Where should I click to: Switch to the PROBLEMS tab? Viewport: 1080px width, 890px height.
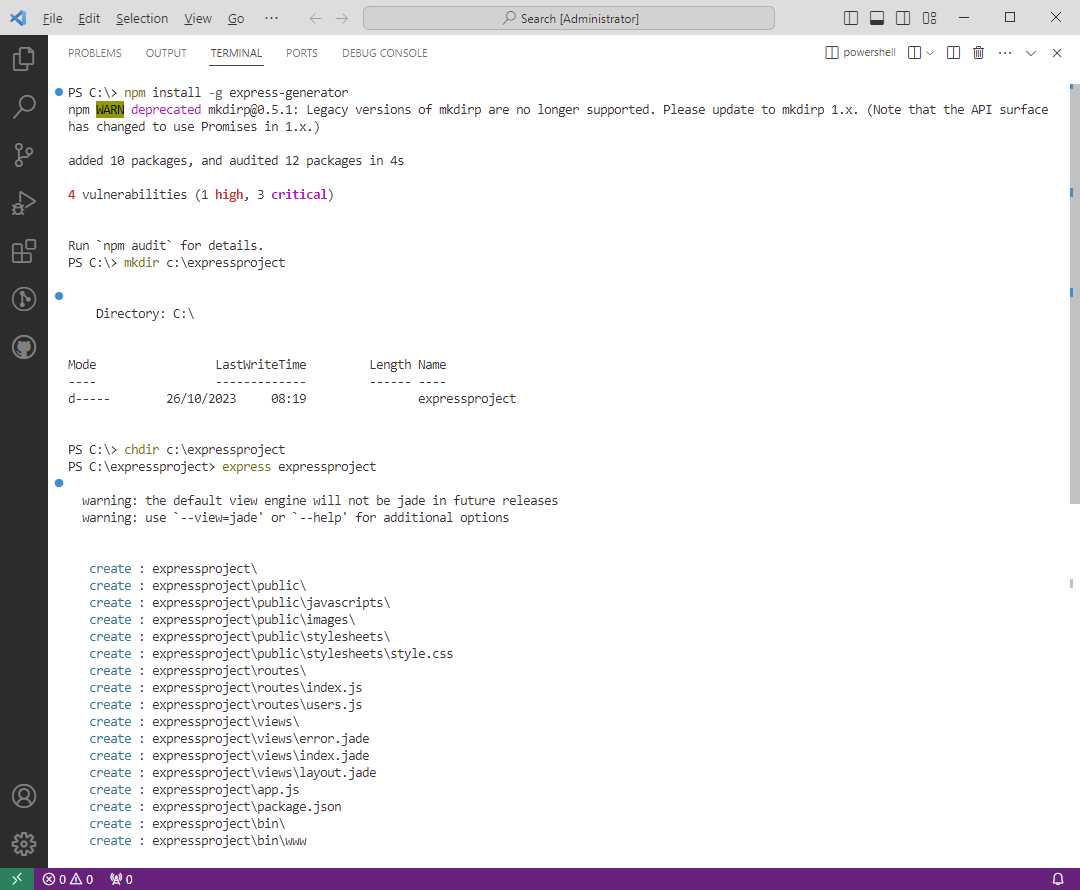pos(94,53)
